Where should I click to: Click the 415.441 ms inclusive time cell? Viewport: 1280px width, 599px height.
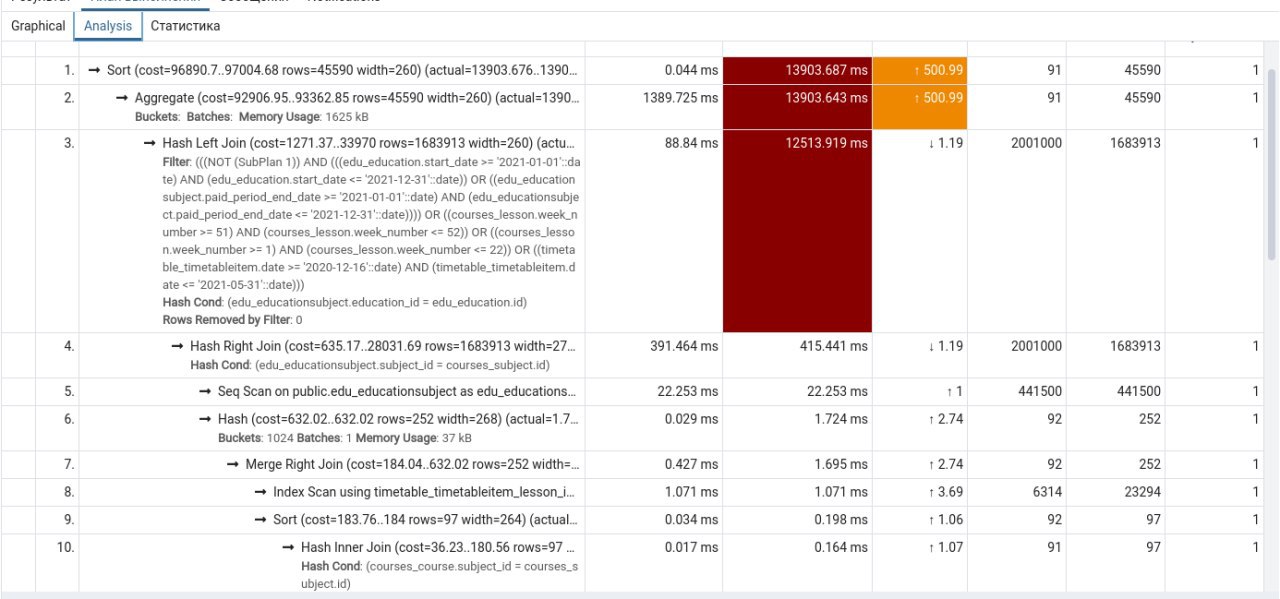coord(798,355)
